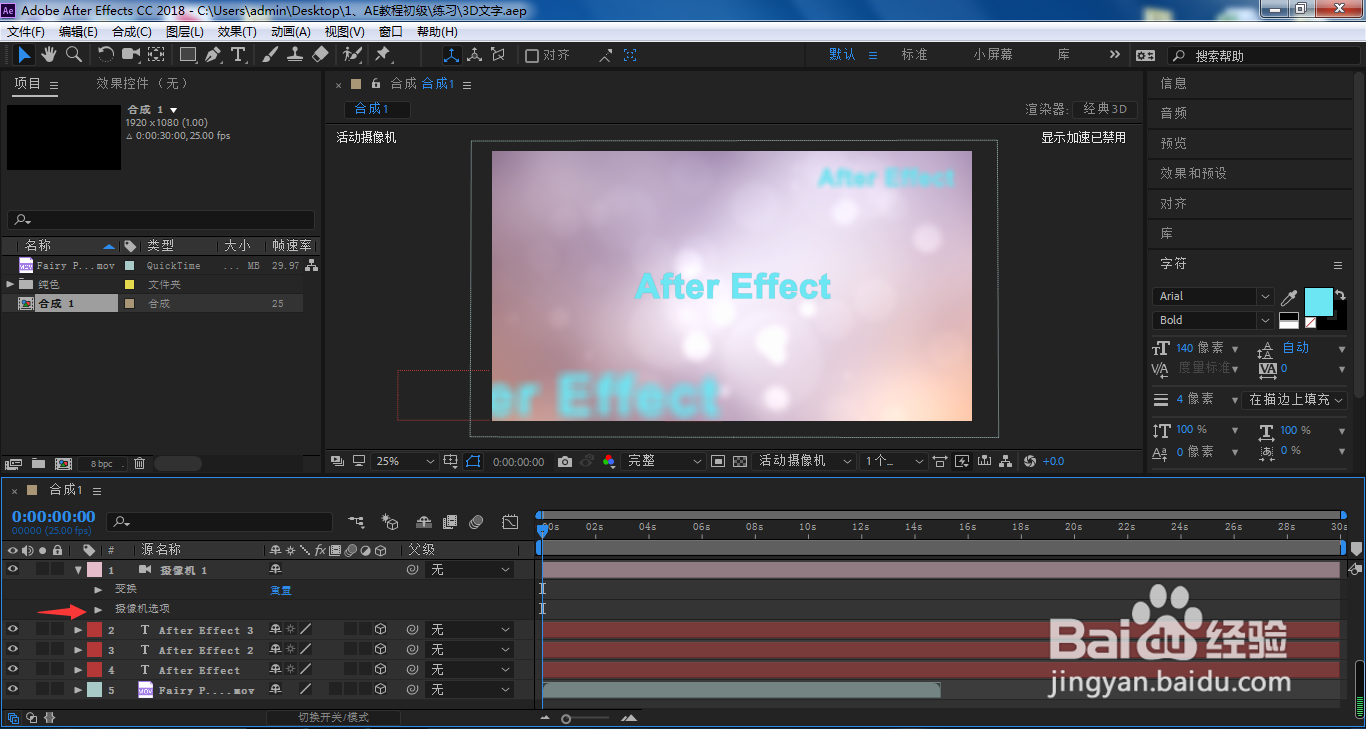Click the 切换开关/模式 button
Viewport: 1366px width, 729px height.
[333, 717]
